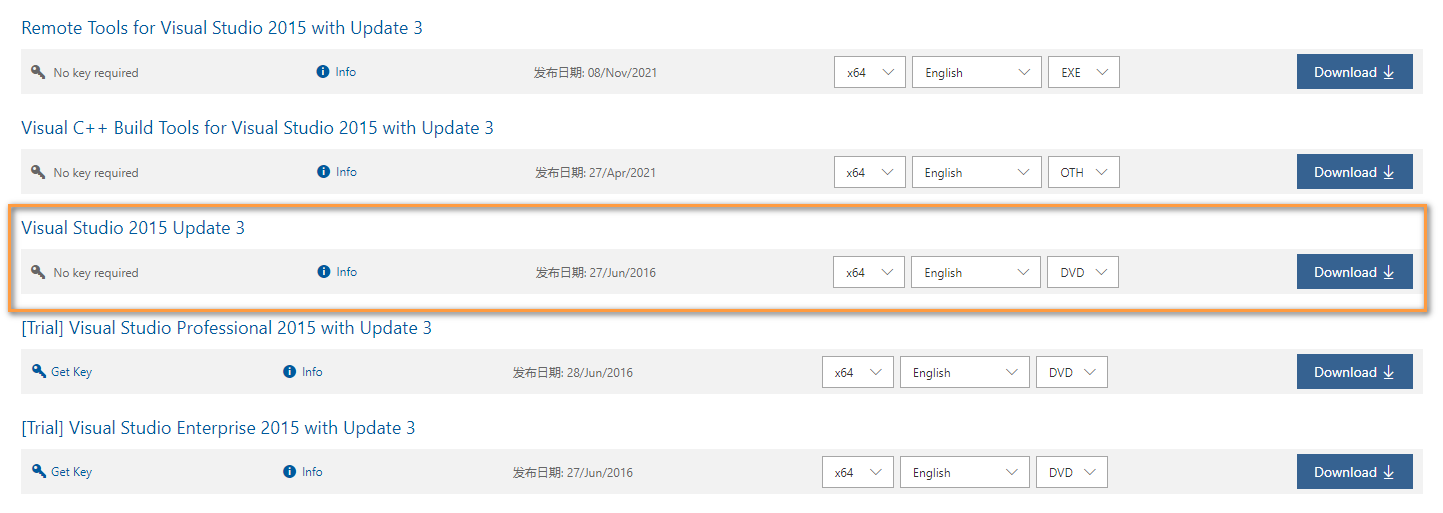Click key icon for Professional 2015 trial

pos(39,371)
